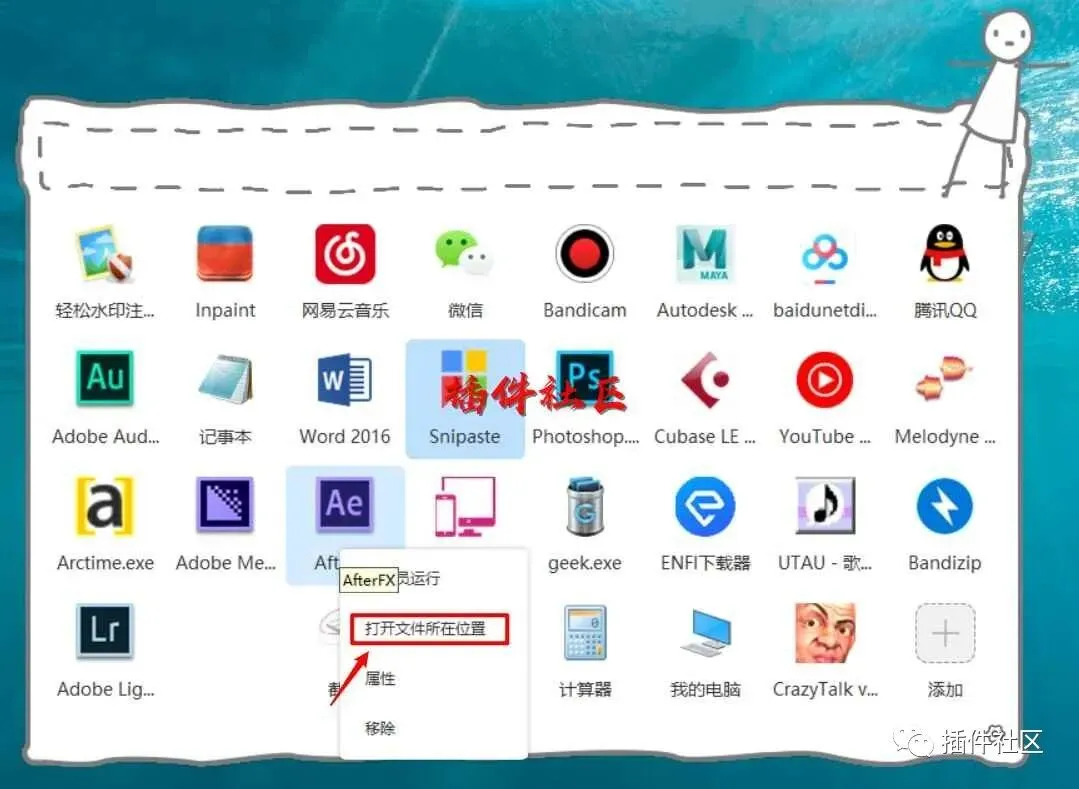Open the pink phone and monitor icon
Screen dimensions: 1079x789
click(x=464, y=506)
